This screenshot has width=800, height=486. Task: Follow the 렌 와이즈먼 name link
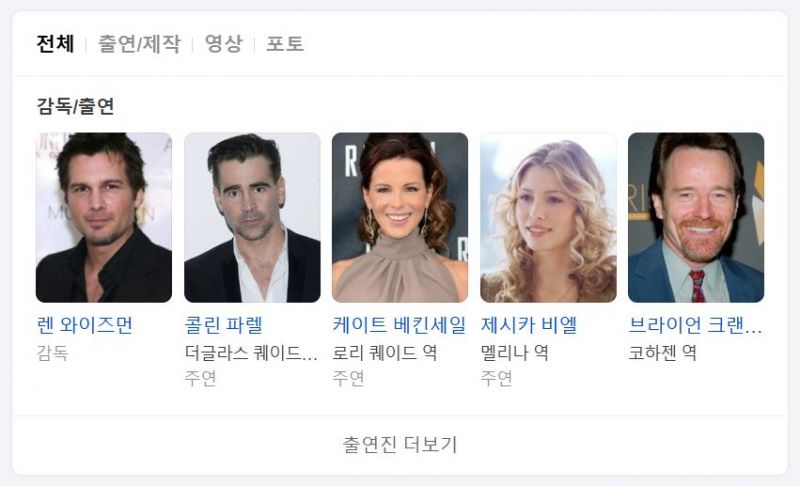click(85, 325)
